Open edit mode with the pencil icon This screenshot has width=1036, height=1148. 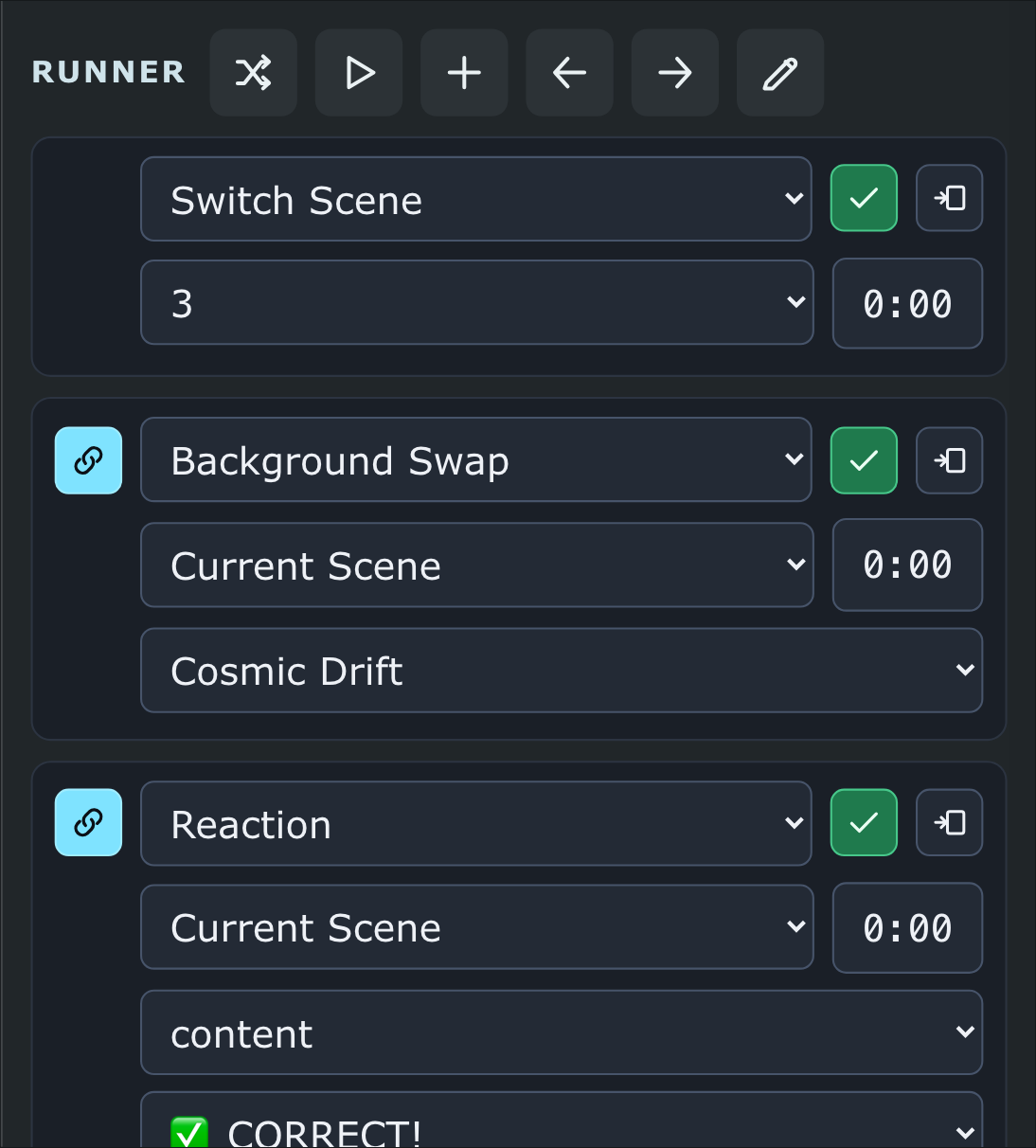click(780, 73)
